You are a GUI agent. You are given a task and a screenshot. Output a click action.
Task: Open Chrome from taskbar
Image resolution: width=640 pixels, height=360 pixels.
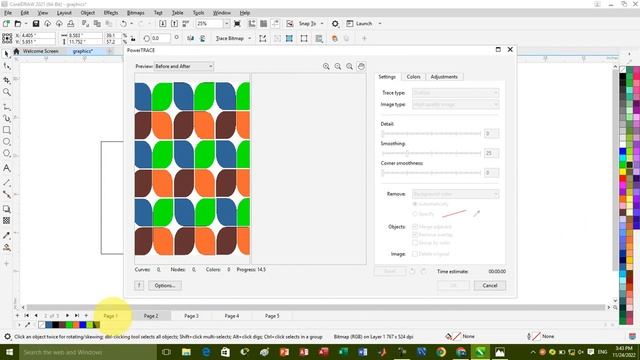point(441,352)
